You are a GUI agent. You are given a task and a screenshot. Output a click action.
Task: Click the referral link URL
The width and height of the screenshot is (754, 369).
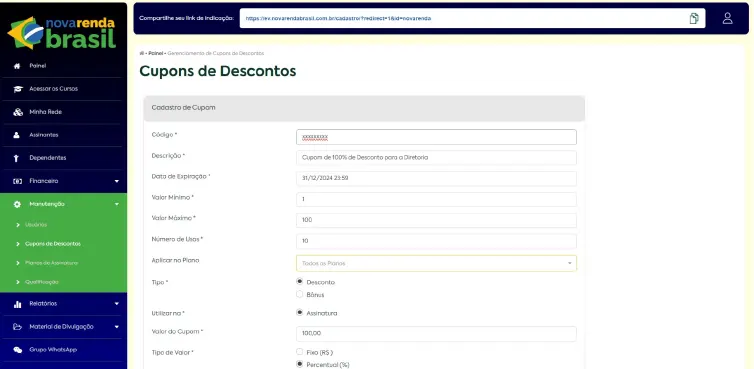[x=338, y=18]
